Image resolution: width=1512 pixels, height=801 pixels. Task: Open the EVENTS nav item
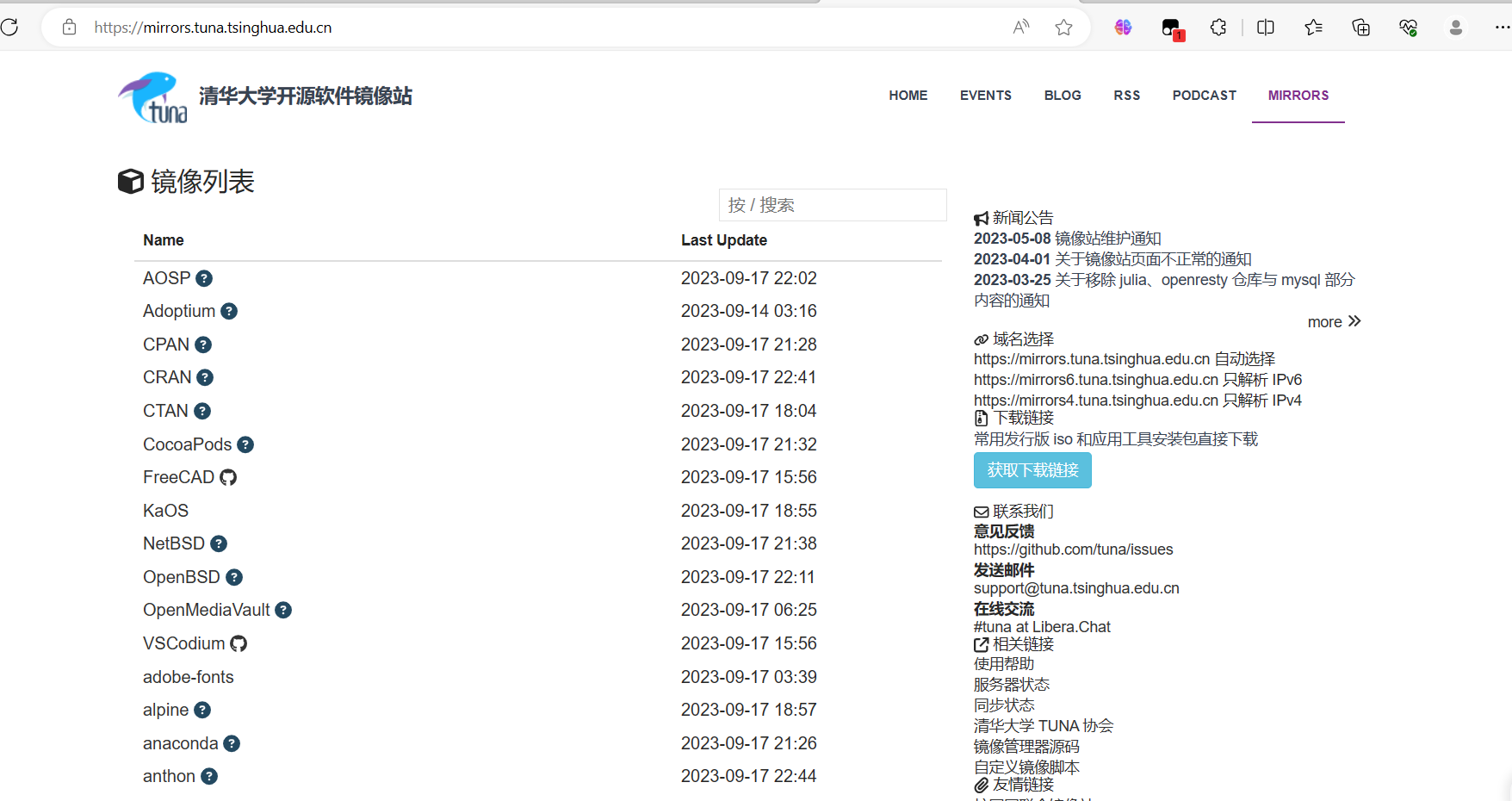[986, 96]
